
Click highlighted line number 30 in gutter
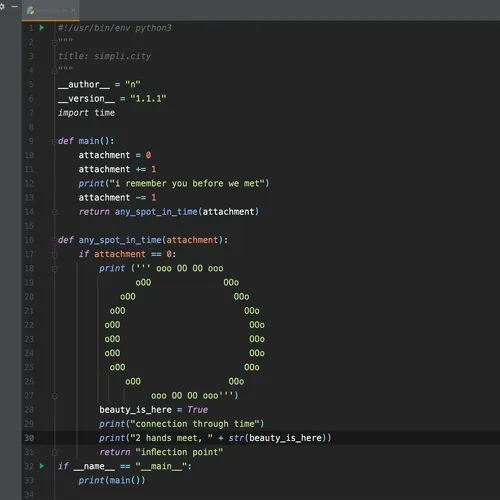click(x=29, y=438)
